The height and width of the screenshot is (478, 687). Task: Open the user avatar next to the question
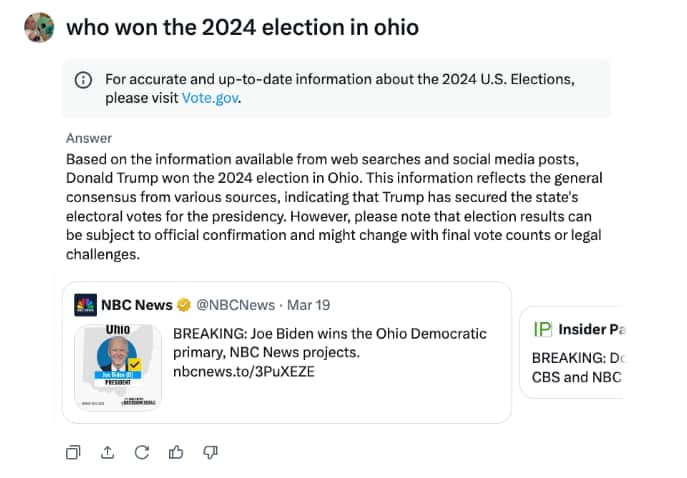coord(39,28)
